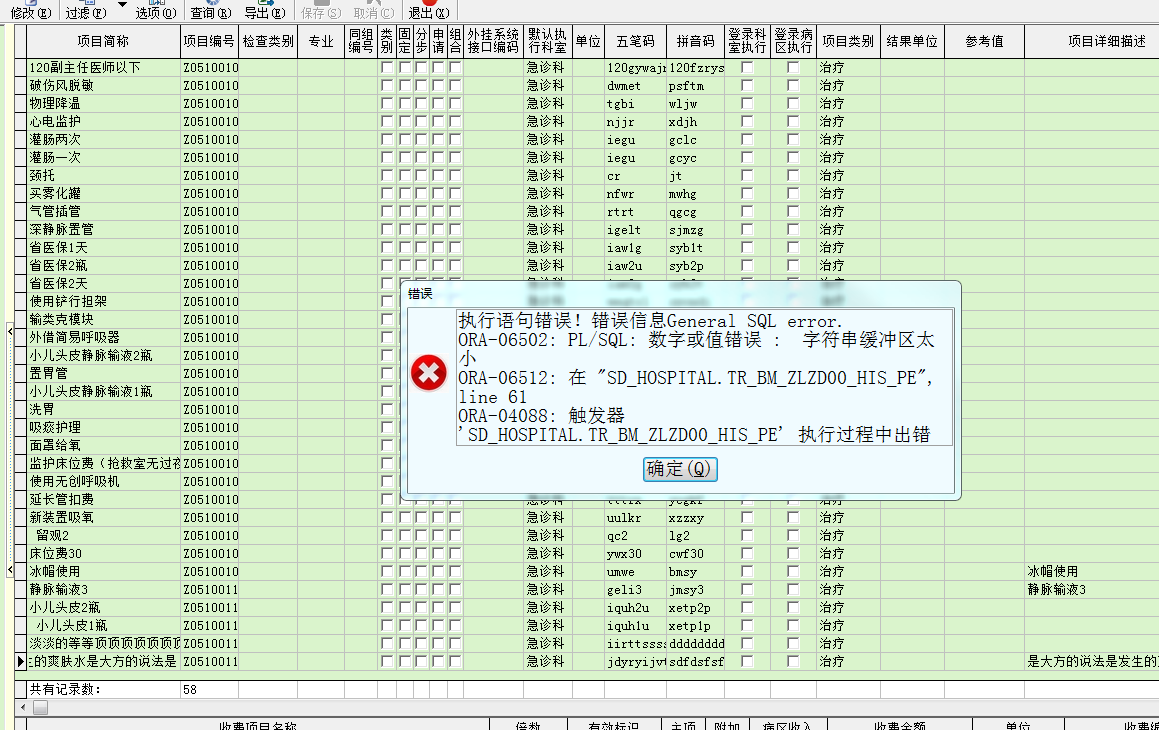This screenshot has height=730, width=1159.
Task: Tick the 类别 checkbox in the 破伤风脱敏 row
Action: (387, 86)
